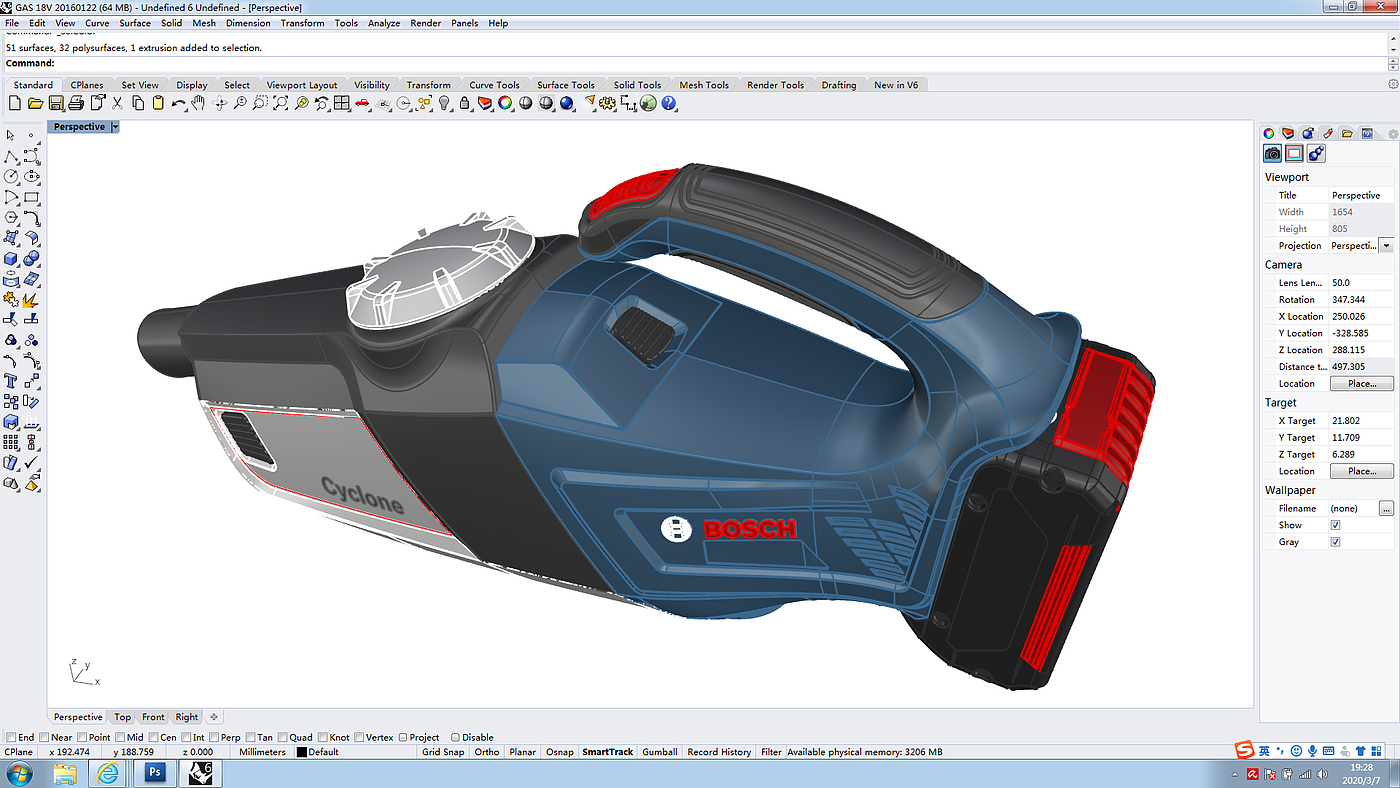Screen dimensions: 1400x788
Task: Select the Pan view hand tool
Action: [x=198, y=103]
